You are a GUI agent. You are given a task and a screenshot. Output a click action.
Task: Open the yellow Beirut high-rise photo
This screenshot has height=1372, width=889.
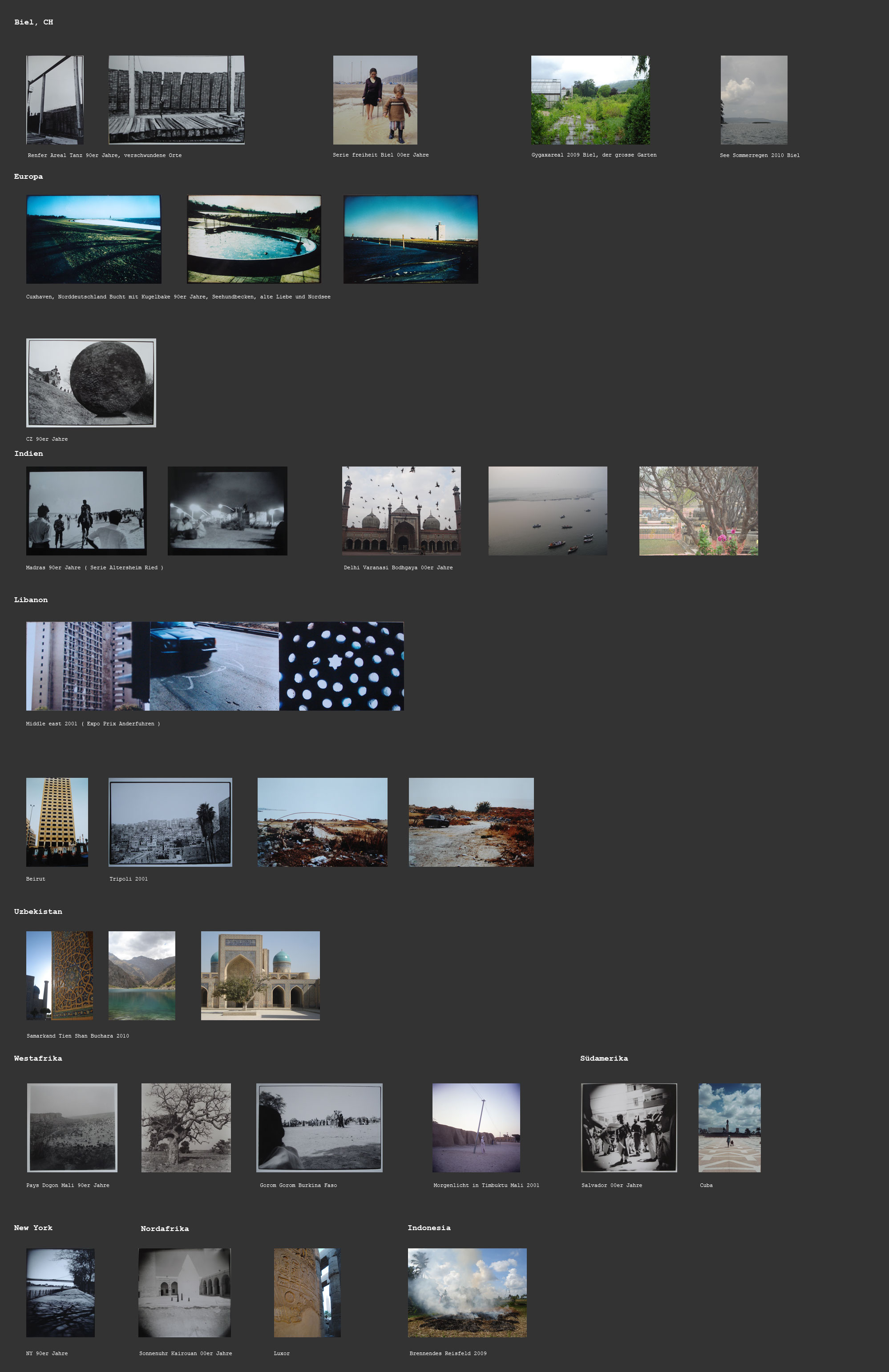[57, 822]
